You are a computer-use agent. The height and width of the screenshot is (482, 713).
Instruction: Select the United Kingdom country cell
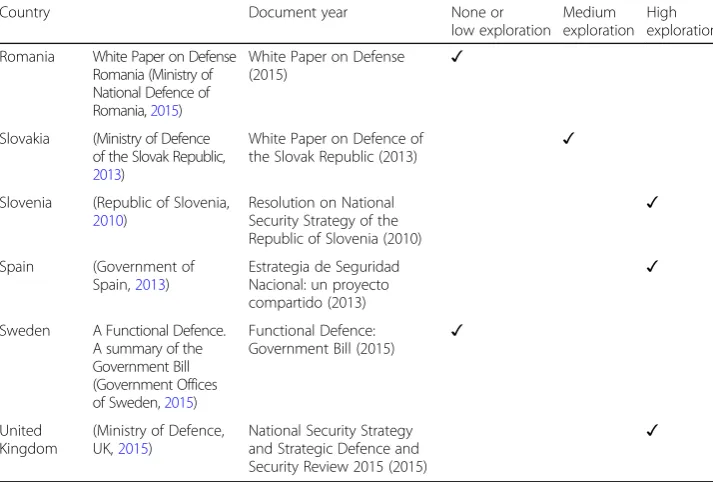29,440
